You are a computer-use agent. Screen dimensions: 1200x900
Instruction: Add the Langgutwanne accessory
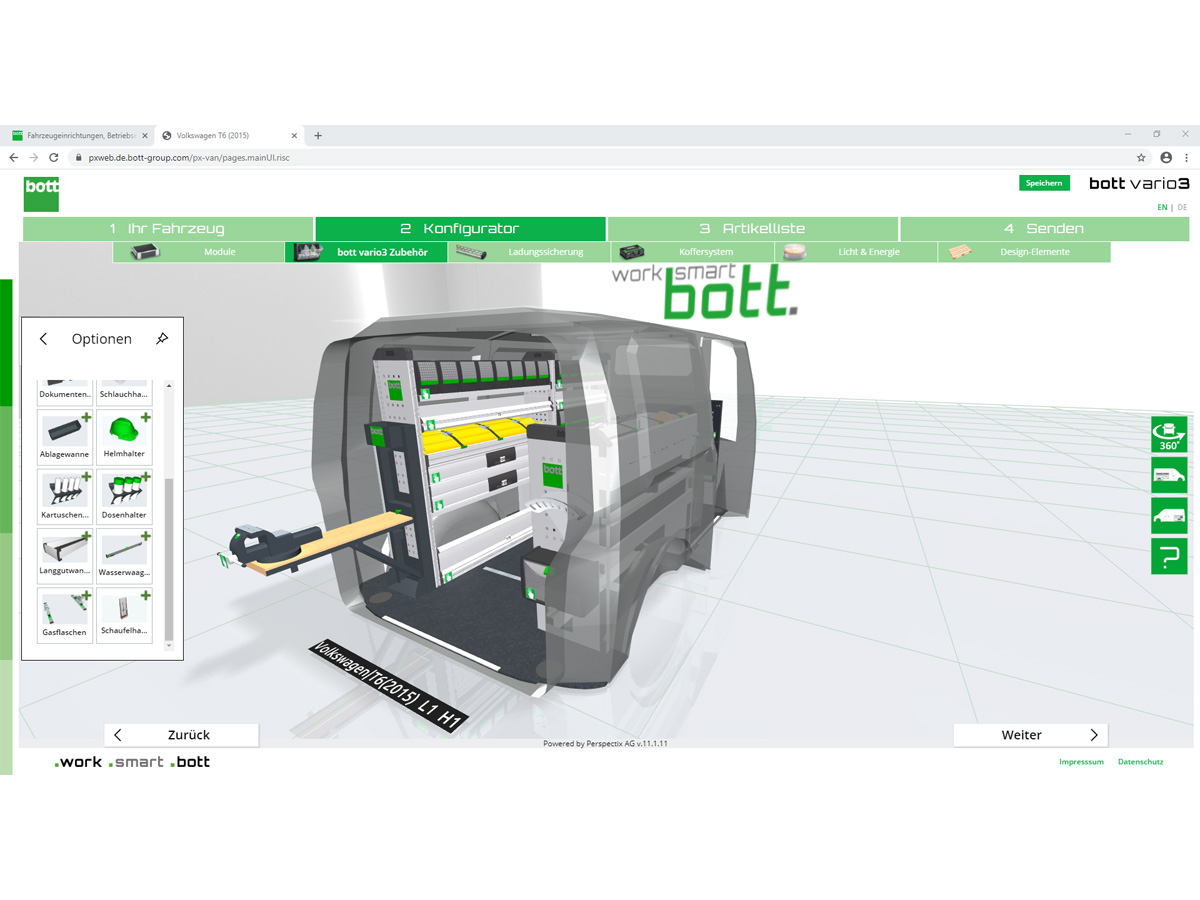(65, 555)
